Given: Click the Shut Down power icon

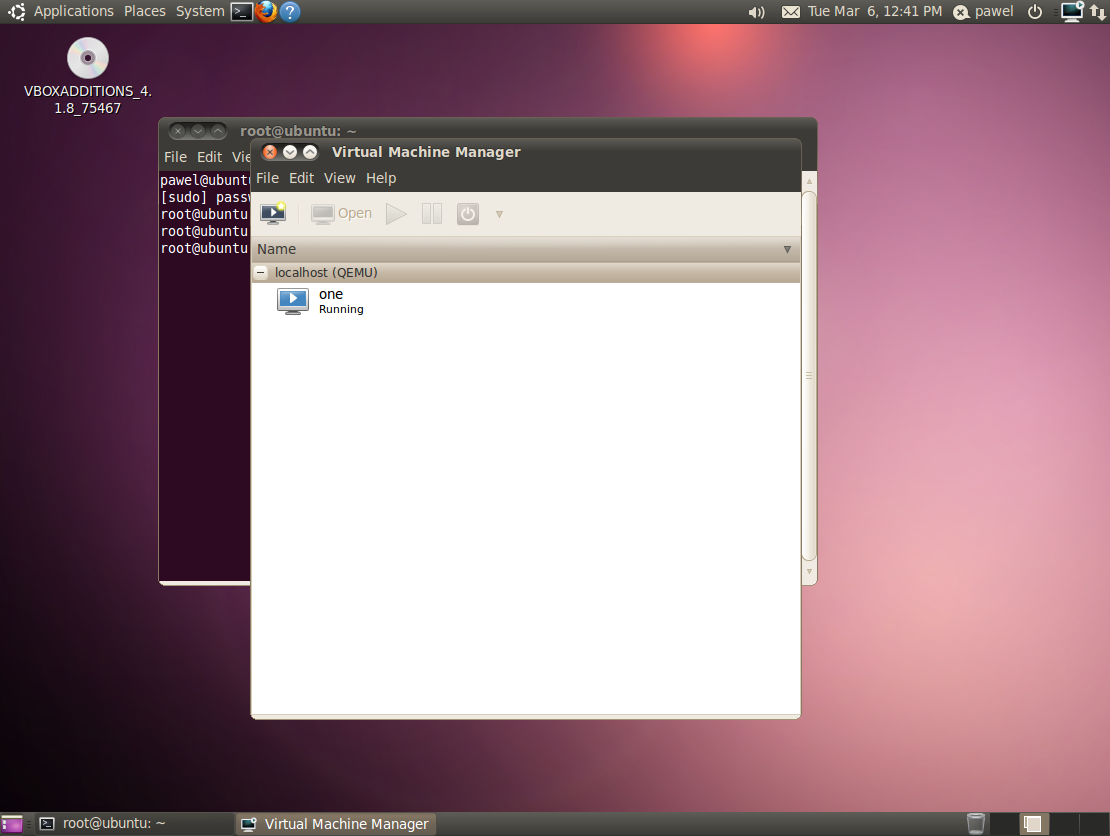Looking at the screenshot, I should coord(468,213).
